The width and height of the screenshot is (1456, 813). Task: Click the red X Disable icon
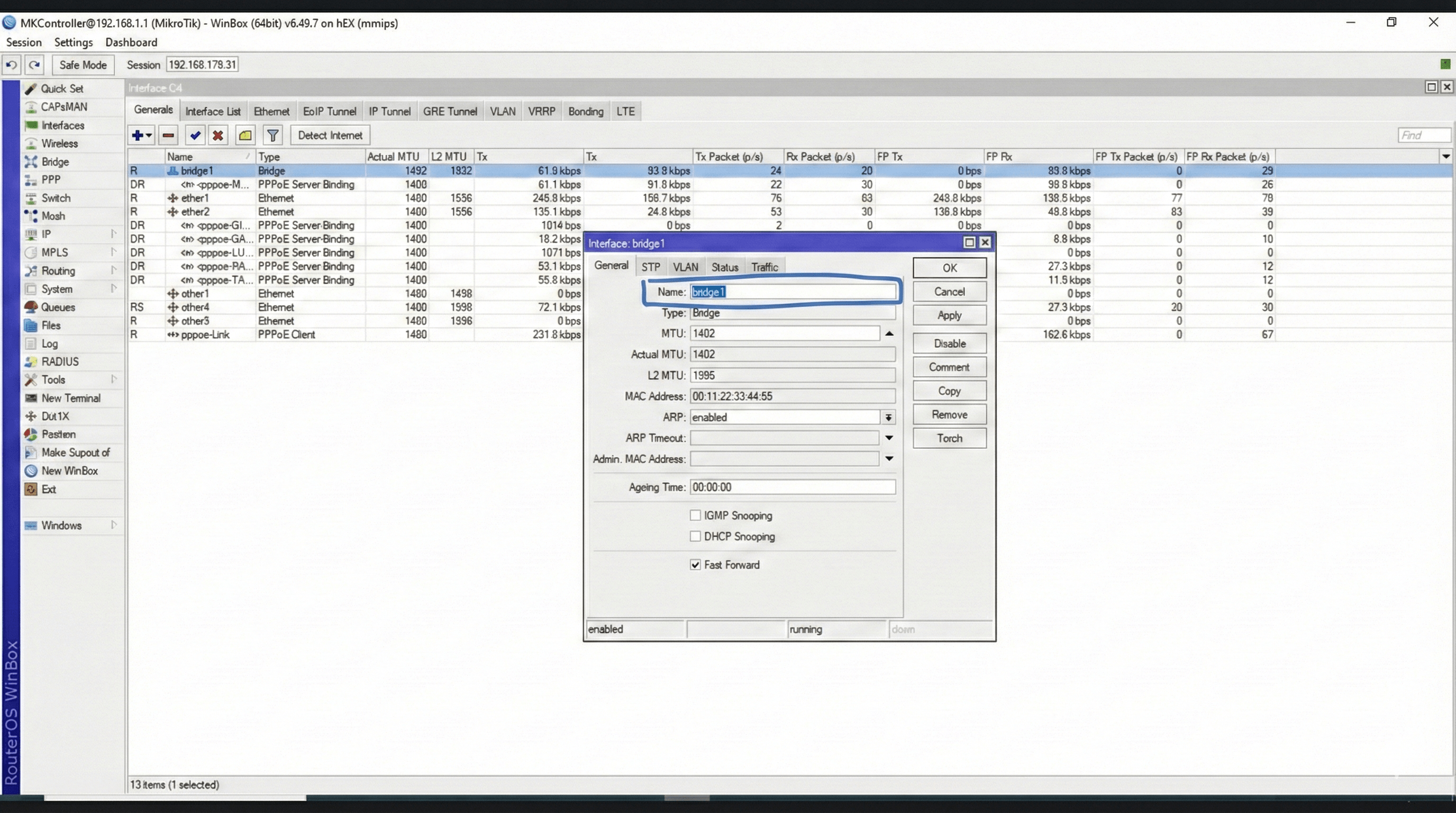coord(217,135)
